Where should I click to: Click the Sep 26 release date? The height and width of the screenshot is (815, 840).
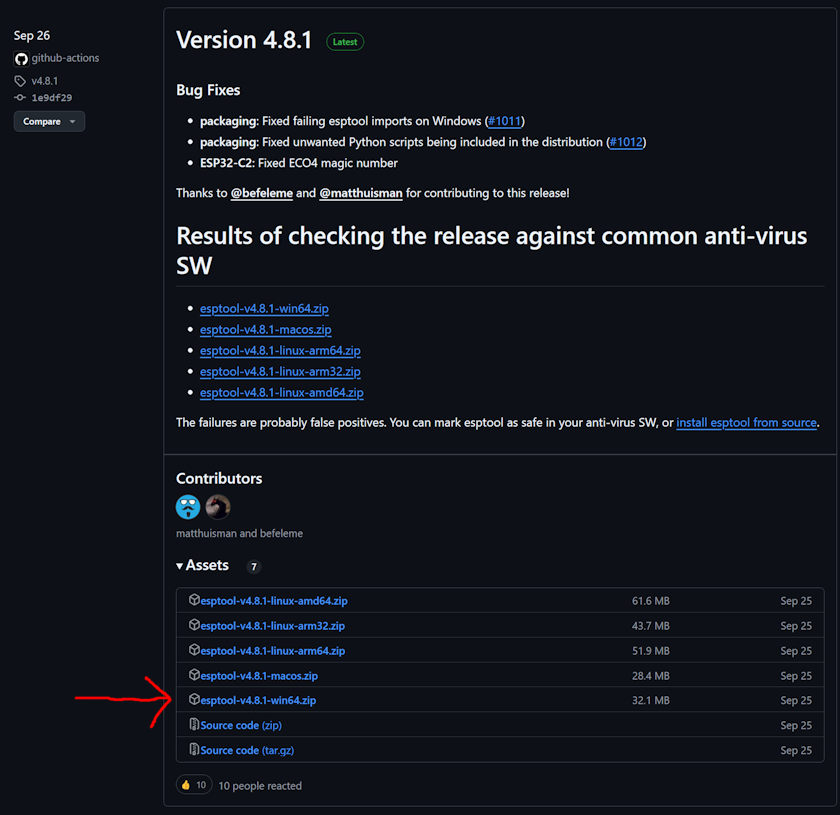coord(32,36)
